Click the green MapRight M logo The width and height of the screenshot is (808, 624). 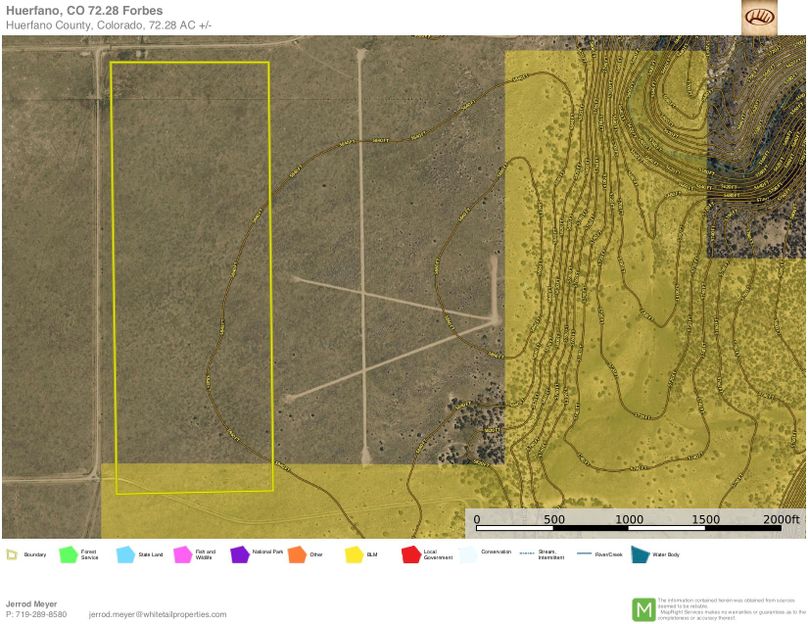(645, 609)
